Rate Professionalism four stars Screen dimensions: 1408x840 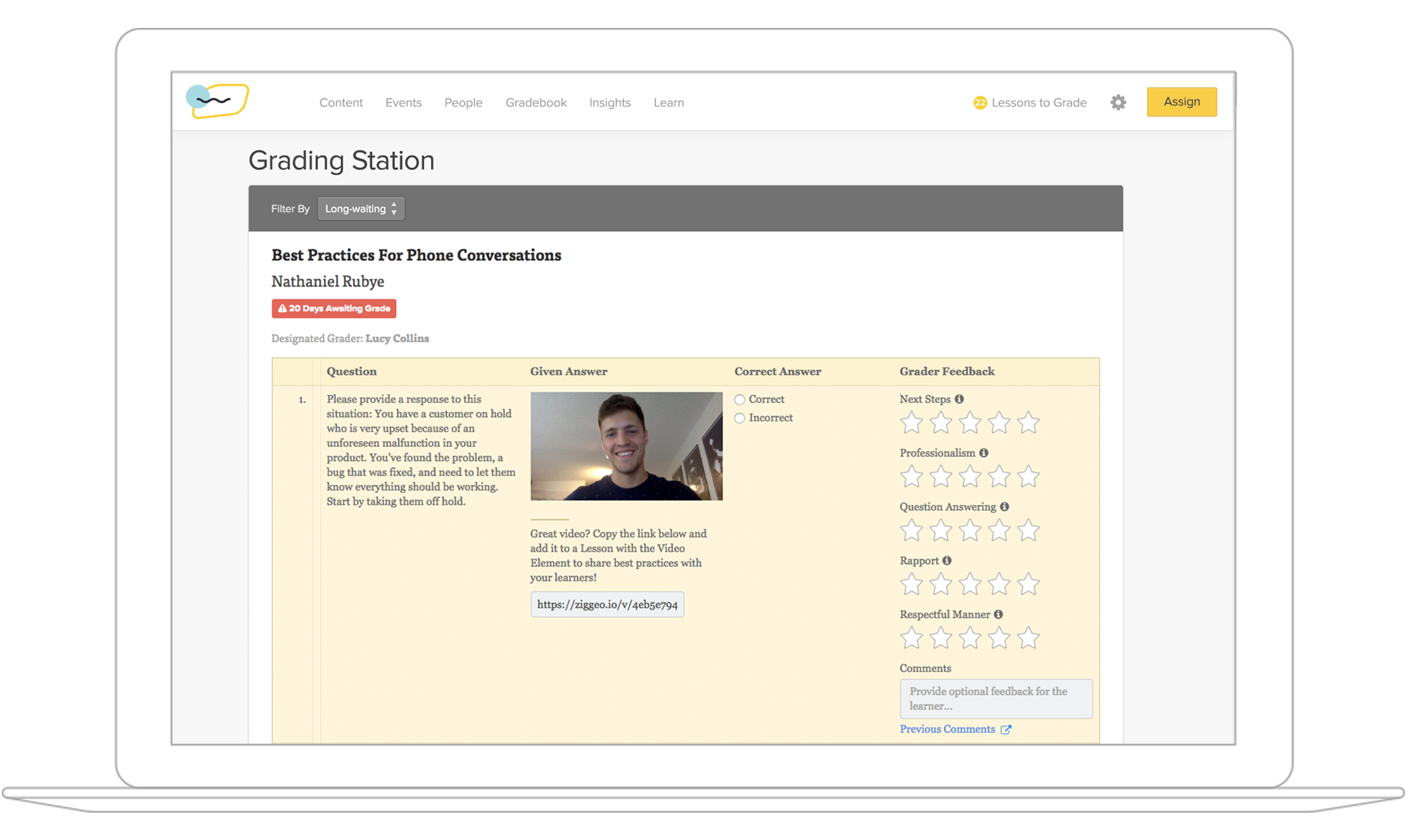(x=999, y=477)
